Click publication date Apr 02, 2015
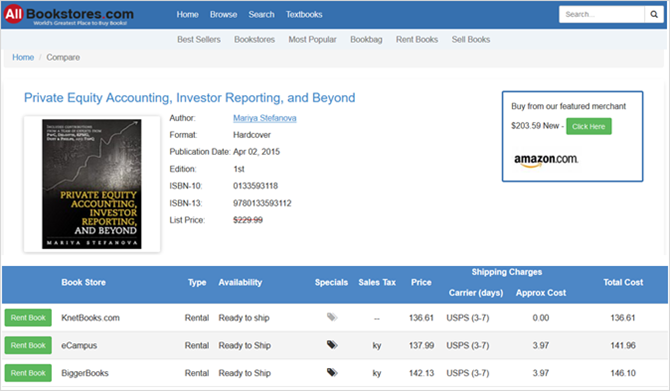670x391 pixels. click(x=256, y=152)
